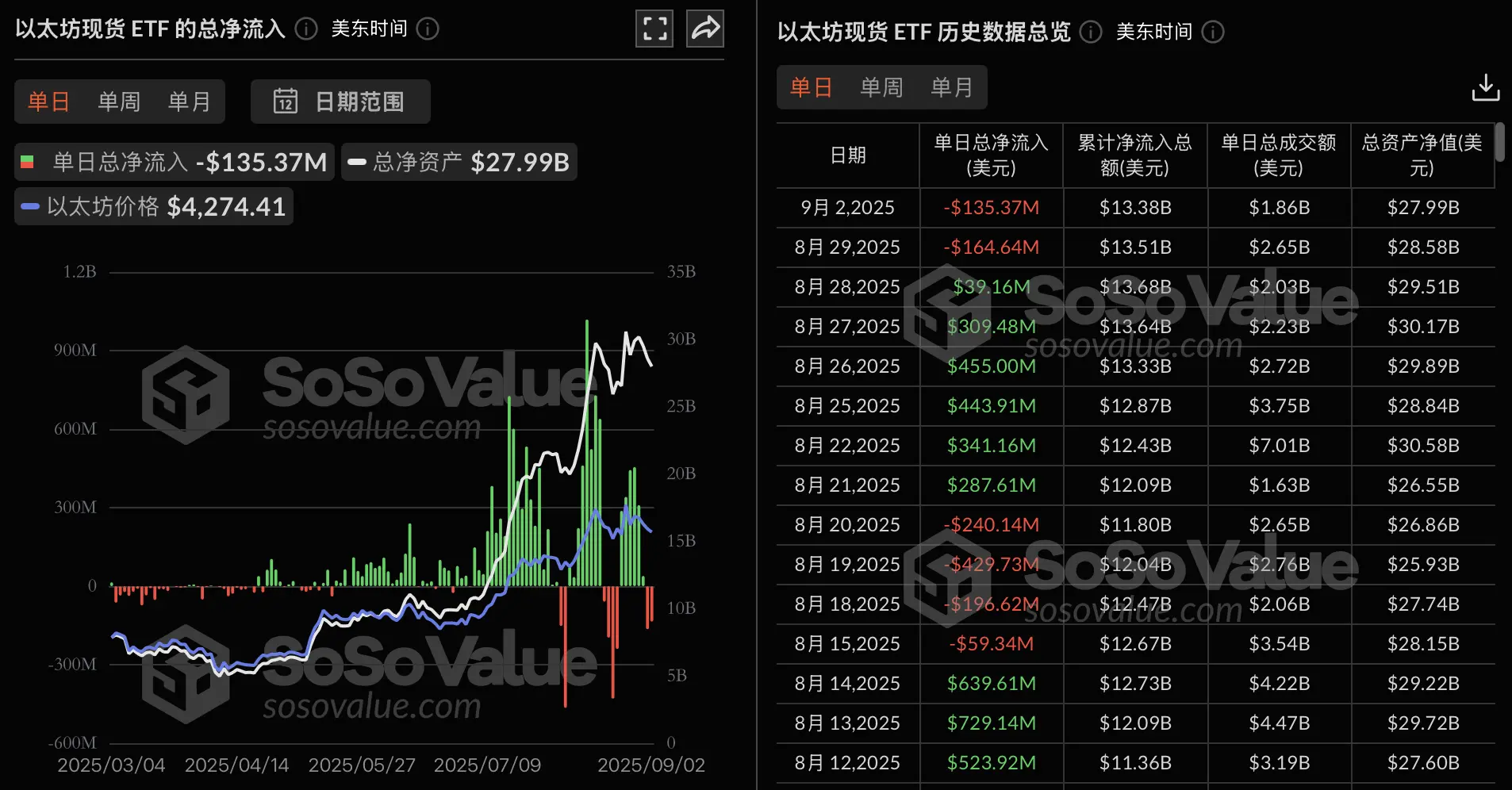This screenshot has width=1512, height=790.
Task: Click the download data icon above the table
Action: 1485,87
